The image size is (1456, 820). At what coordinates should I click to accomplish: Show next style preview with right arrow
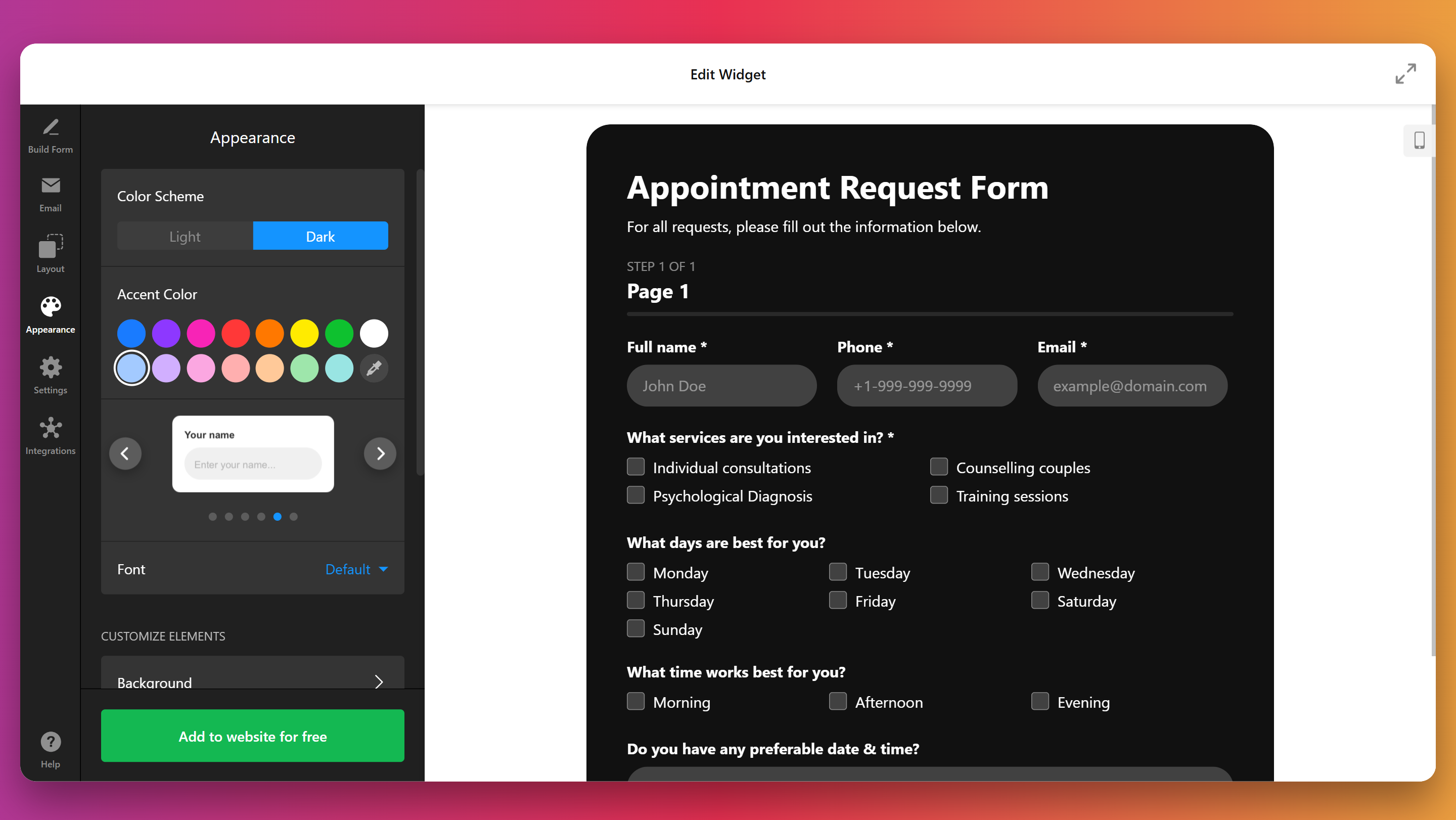[380, 453]
